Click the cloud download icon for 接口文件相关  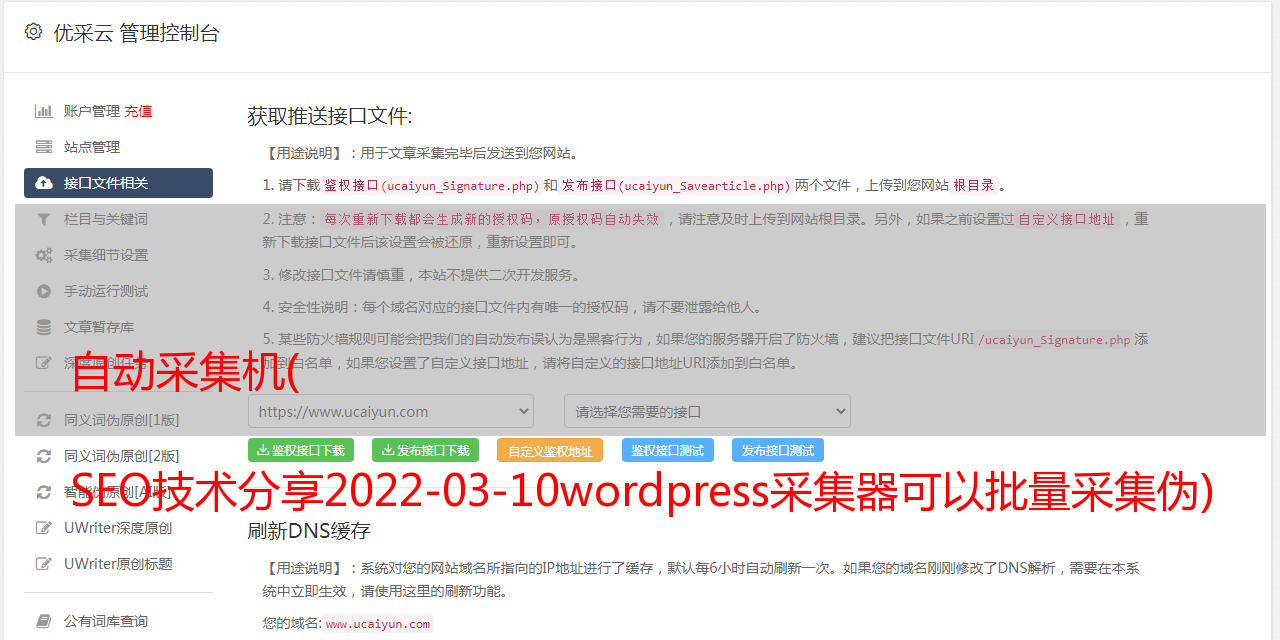click(x=44, y=183)
